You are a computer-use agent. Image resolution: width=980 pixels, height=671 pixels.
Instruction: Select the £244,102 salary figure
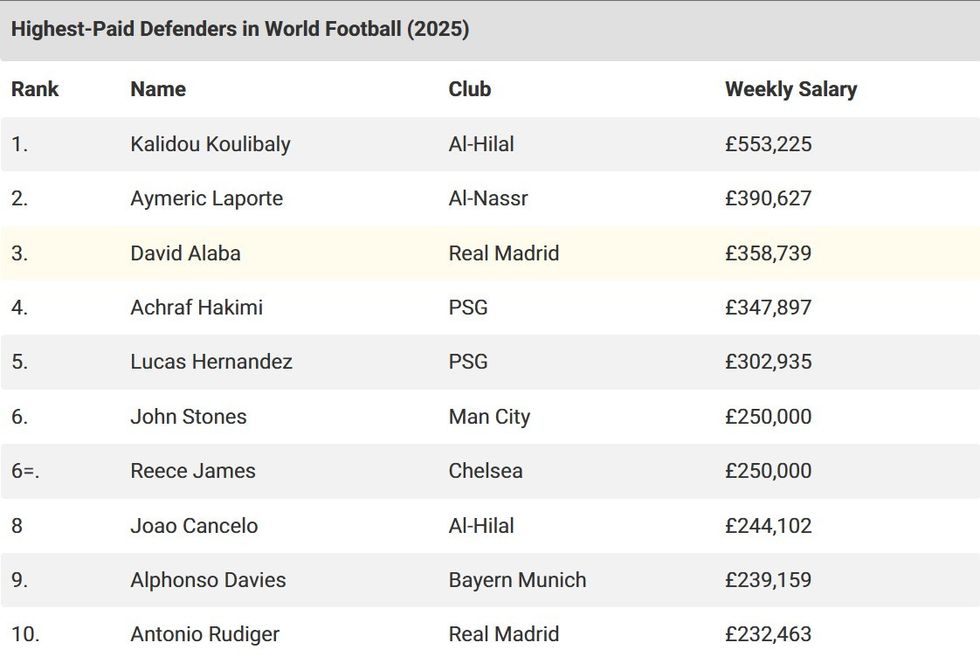tap(768, 525)
